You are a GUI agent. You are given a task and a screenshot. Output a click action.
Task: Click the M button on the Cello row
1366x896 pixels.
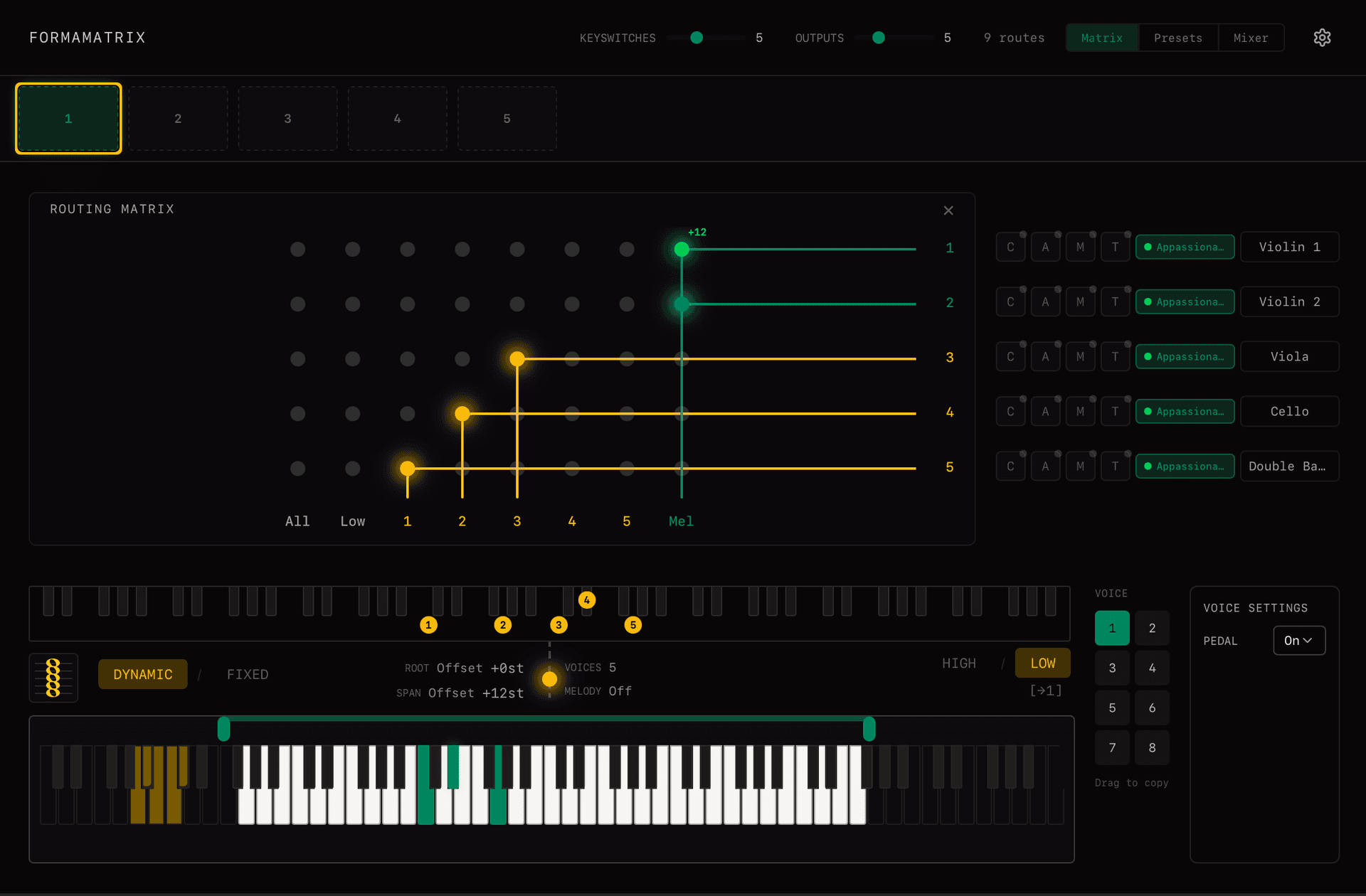tap(1080, 411)
